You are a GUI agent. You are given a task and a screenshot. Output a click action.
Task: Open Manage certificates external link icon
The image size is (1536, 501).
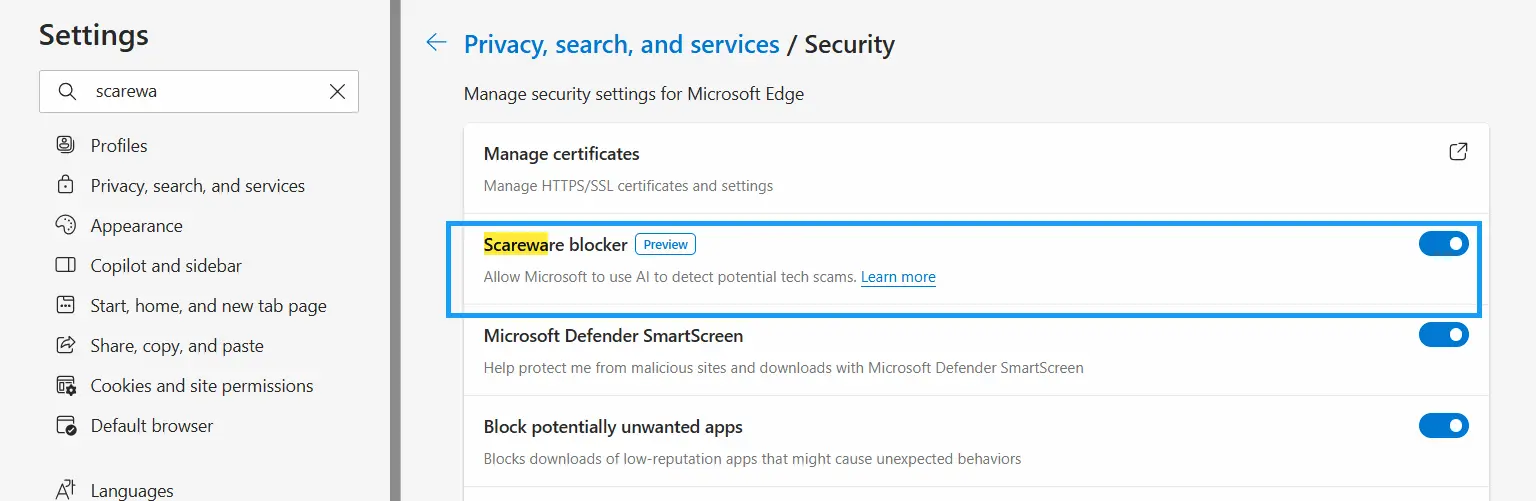coord(1458,152)
